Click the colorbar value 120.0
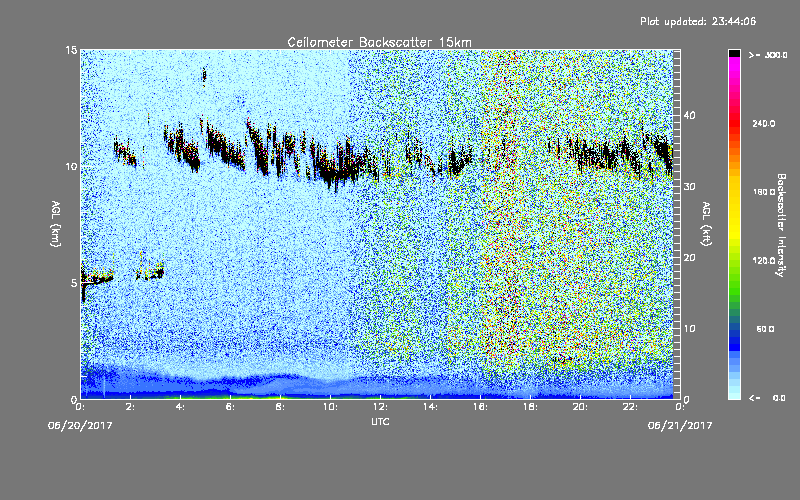This screenshot has height=500, width=800. pos(764,261)
